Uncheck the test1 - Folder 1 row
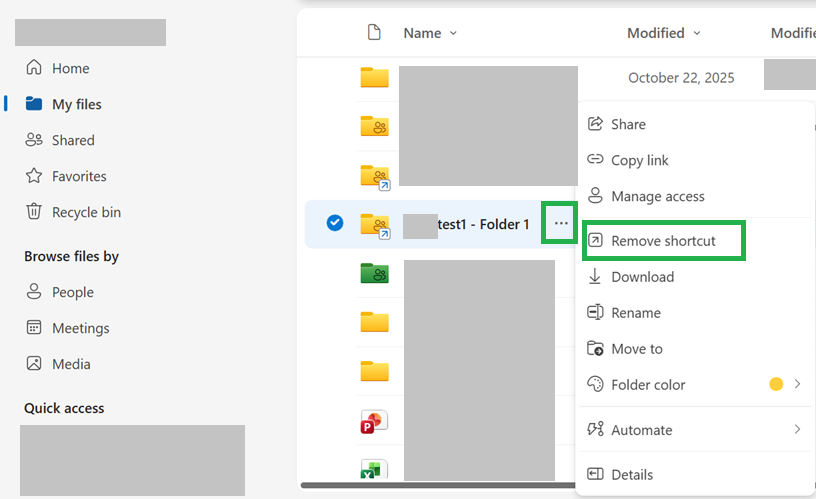 tap(335, 223)
